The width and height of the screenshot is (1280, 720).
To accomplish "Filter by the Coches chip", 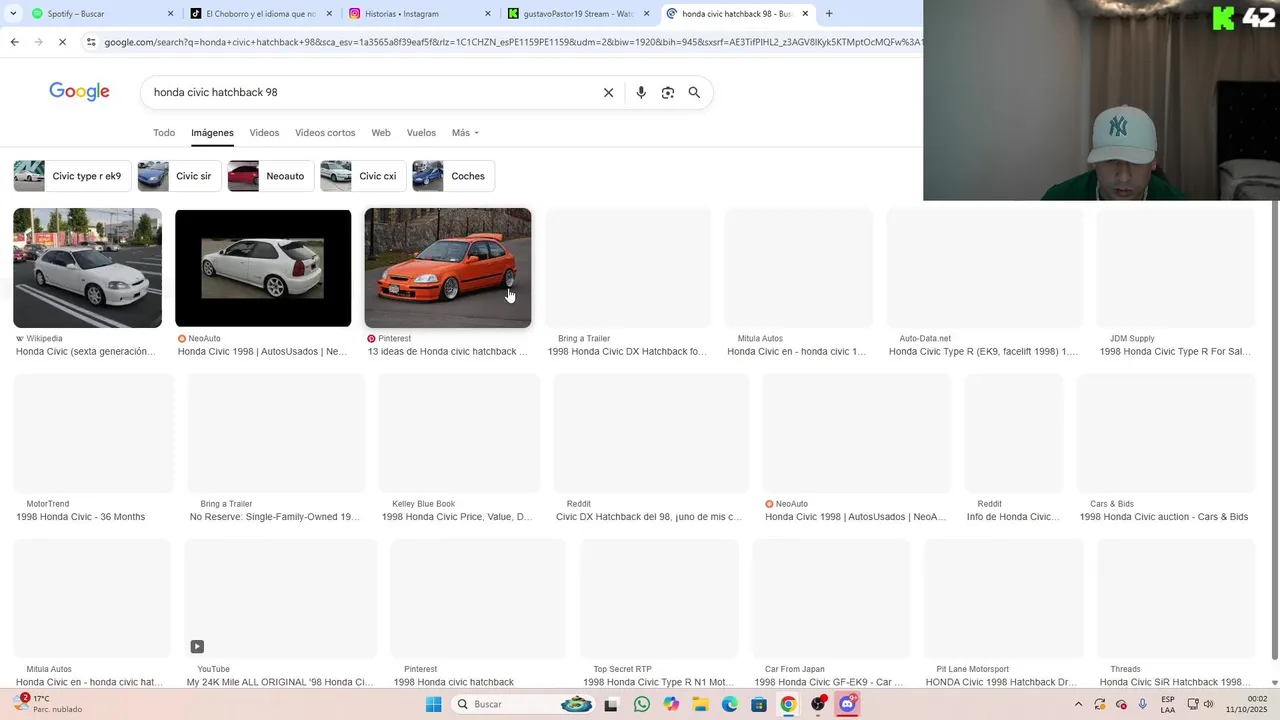I will click(x=455, y=176).
